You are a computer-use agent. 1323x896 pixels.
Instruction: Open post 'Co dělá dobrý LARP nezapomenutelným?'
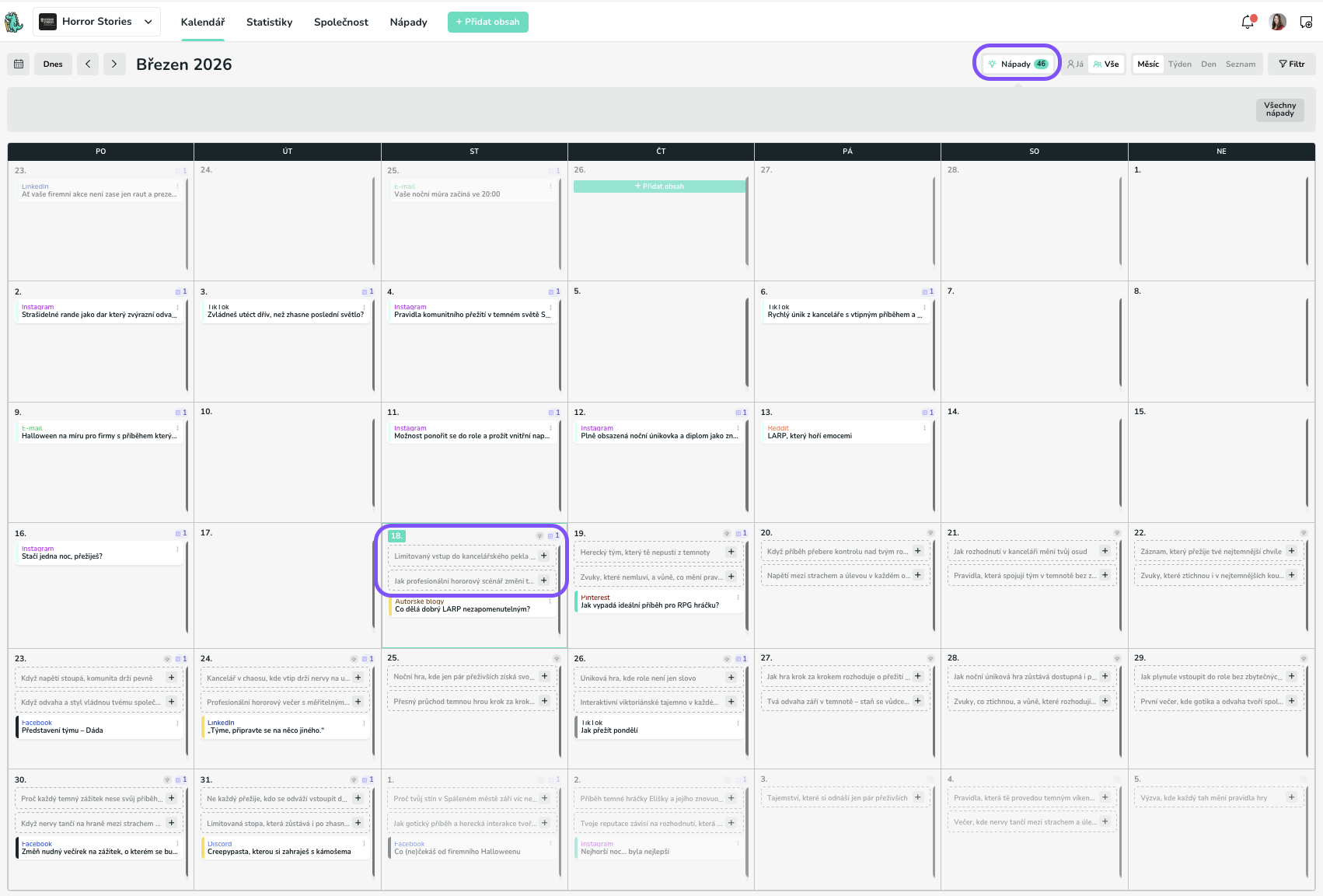click(463, 609)
